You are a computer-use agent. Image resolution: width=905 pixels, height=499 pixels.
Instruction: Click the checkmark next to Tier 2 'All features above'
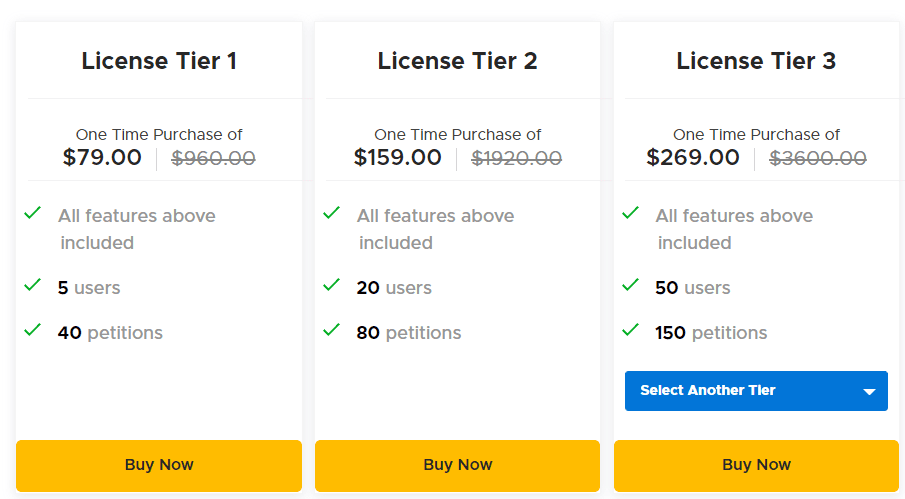(332, 213)
